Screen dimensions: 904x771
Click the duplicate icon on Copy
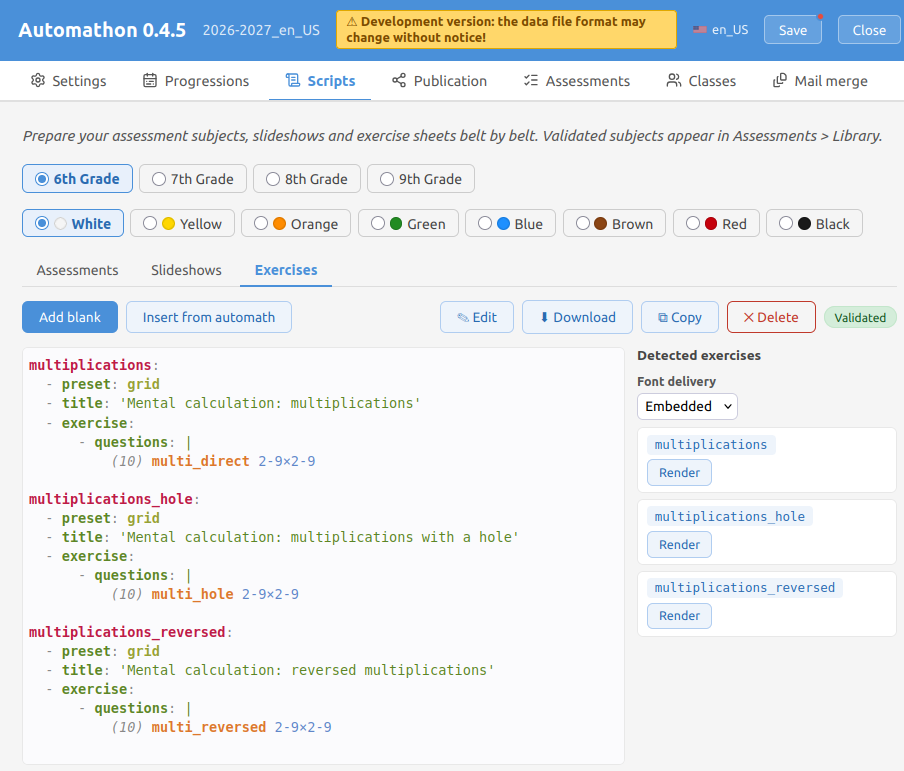663,318
